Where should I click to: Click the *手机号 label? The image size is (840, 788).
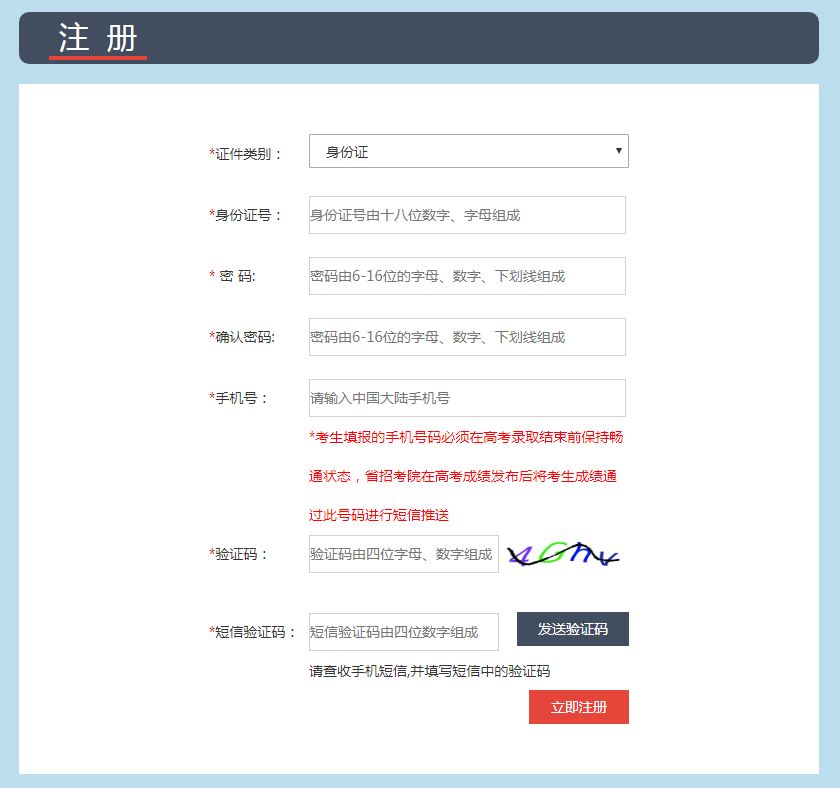click(238, 398)
